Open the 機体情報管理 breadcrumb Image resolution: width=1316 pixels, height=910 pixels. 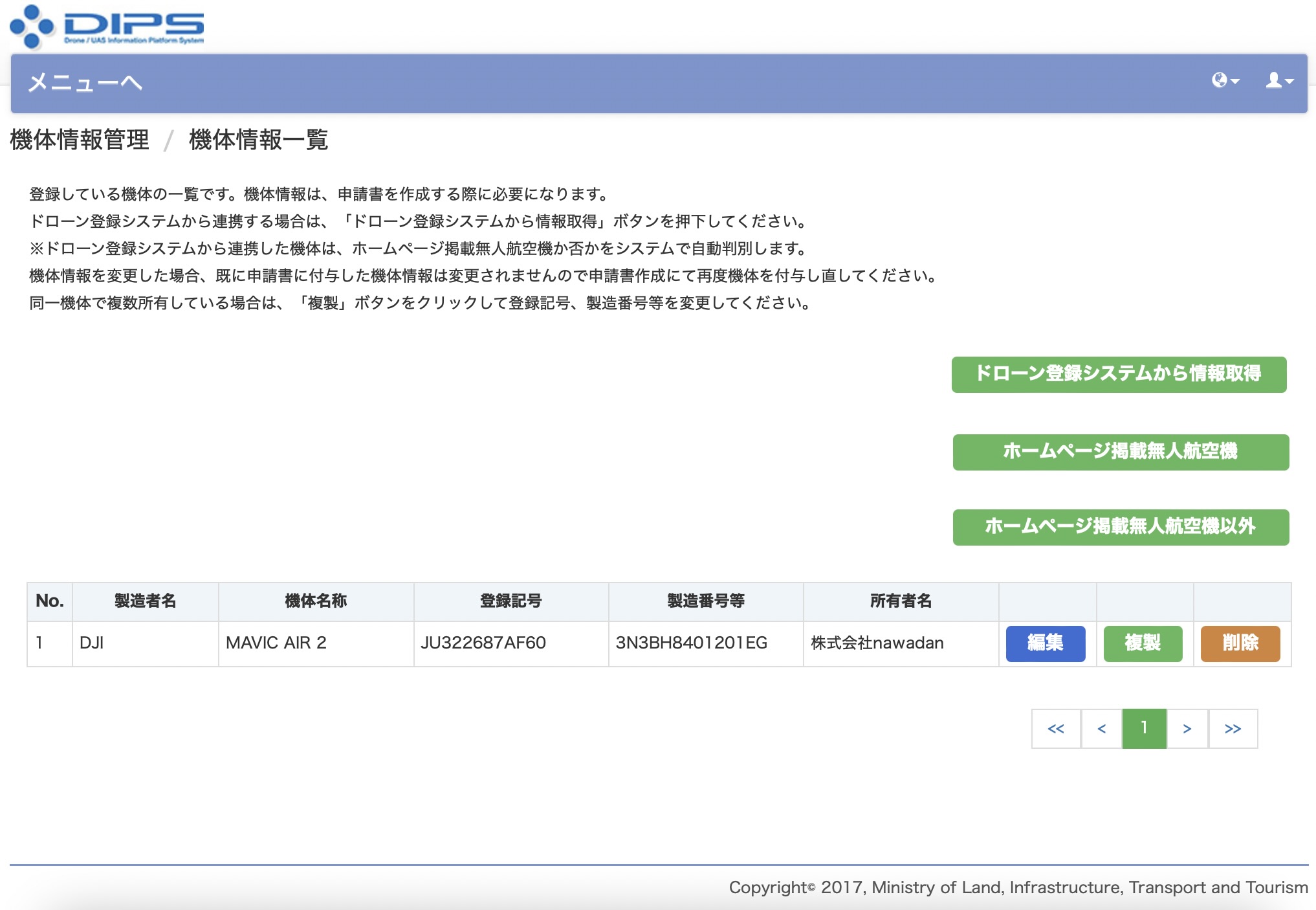click(80, 140)
